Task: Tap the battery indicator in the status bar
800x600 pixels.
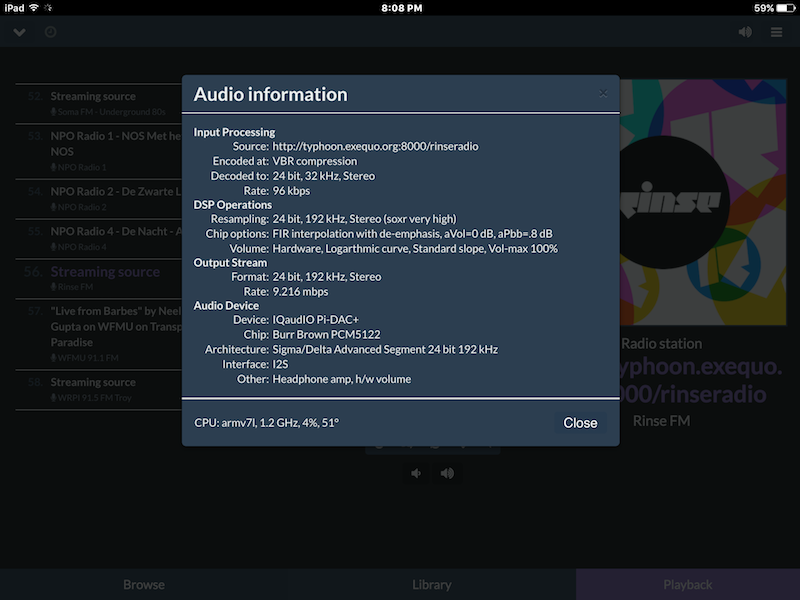Action: [785, 8]
